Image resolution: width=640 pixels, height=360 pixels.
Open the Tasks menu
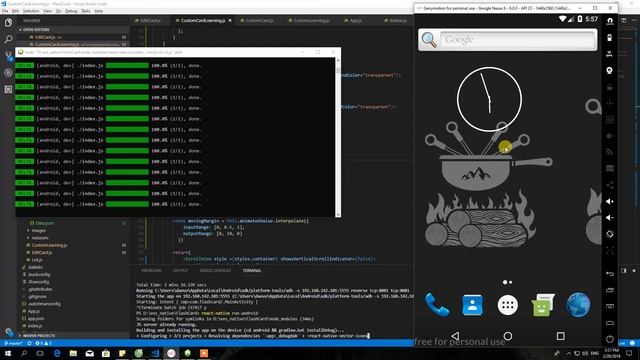(x=86, y=11)
